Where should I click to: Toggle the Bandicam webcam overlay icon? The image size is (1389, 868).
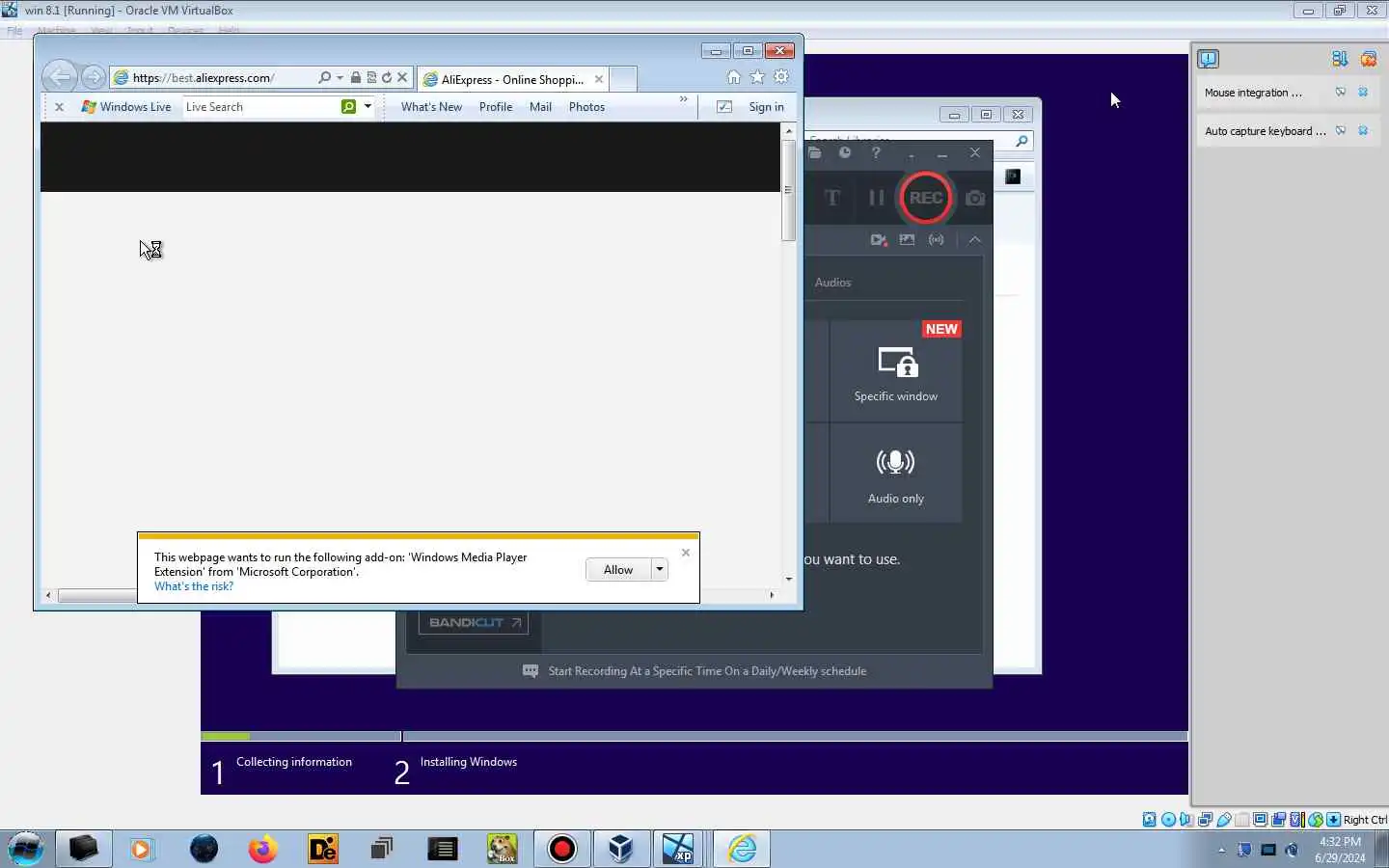tap(878, 239)
